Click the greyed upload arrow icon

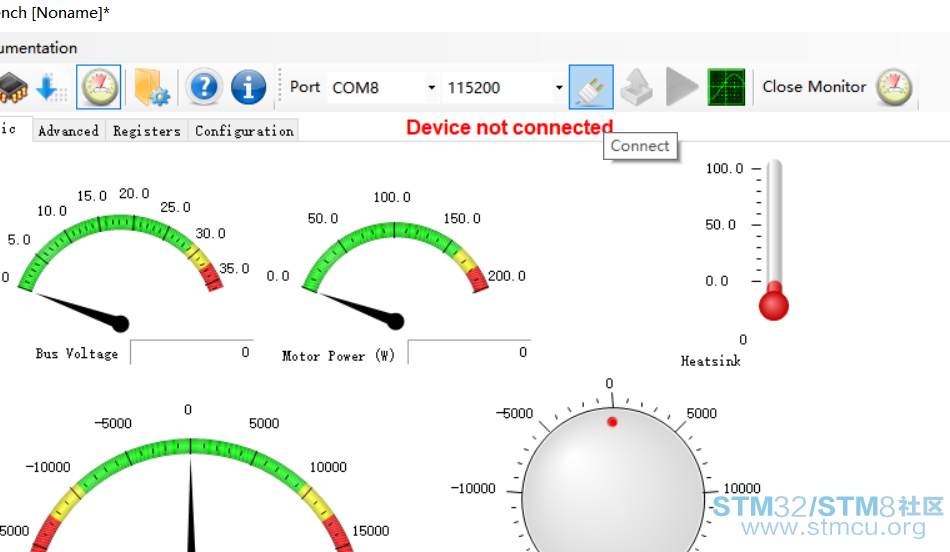point(636,87)
